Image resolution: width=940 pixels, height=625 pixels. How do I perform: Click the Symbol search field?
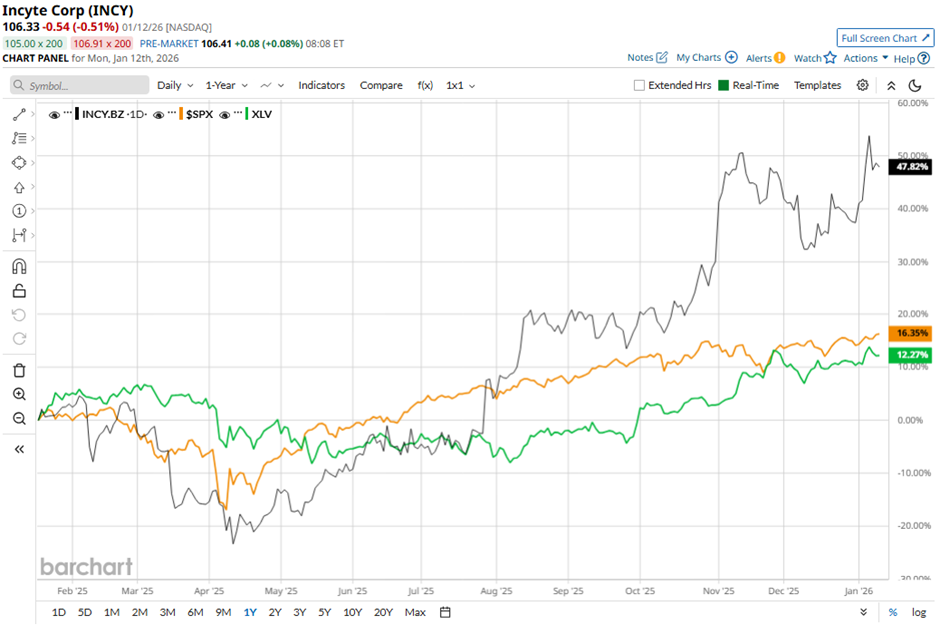[x=80, y=86]
